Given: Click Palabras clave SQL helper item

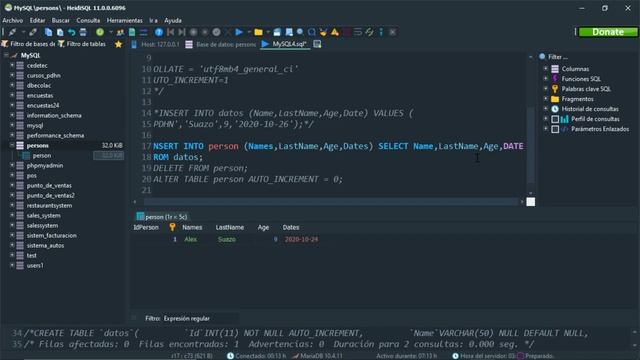Looking at the screenshot, I should click(x=586, y=89).
